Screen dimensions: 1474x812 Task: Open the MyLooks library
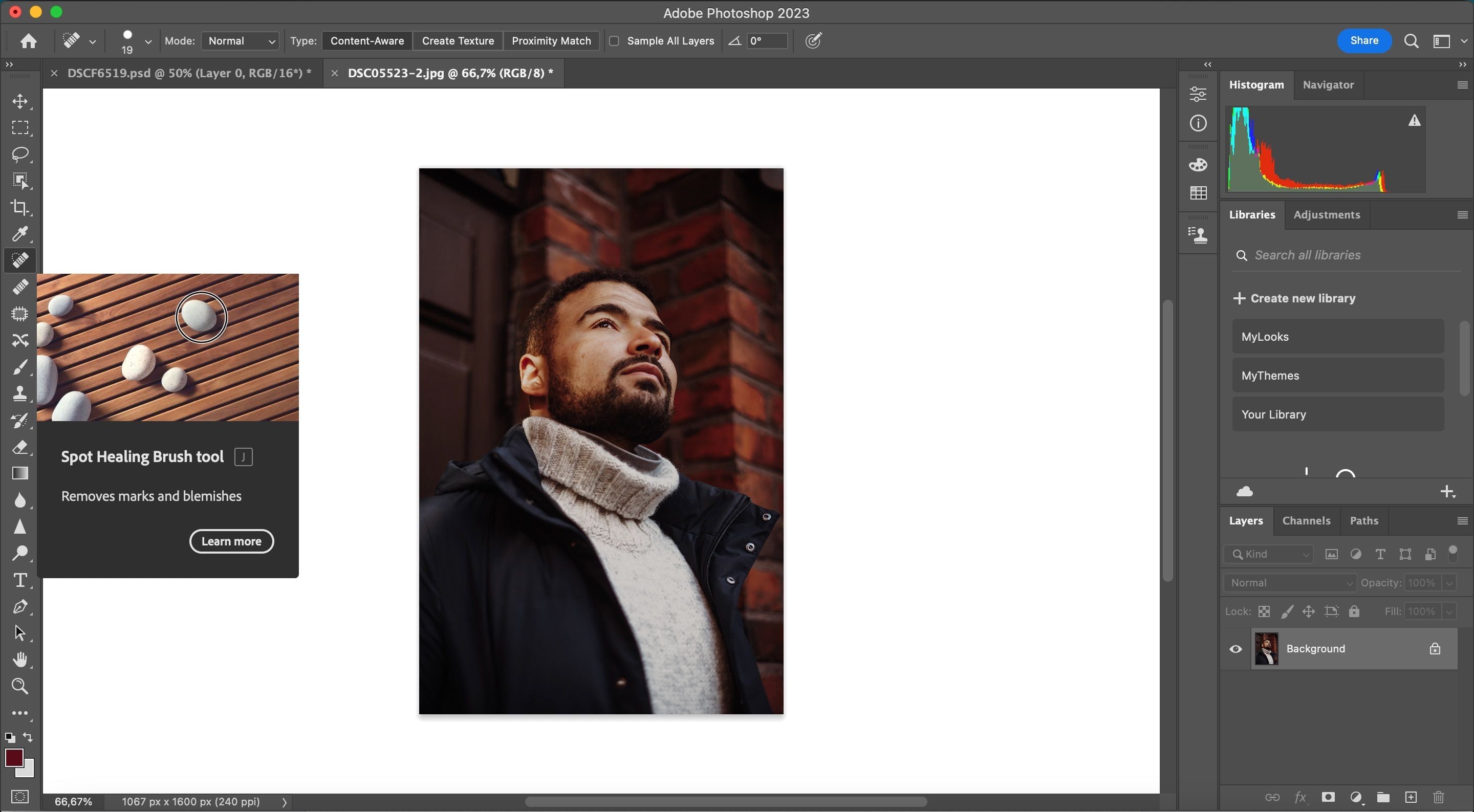[1338, 337]
